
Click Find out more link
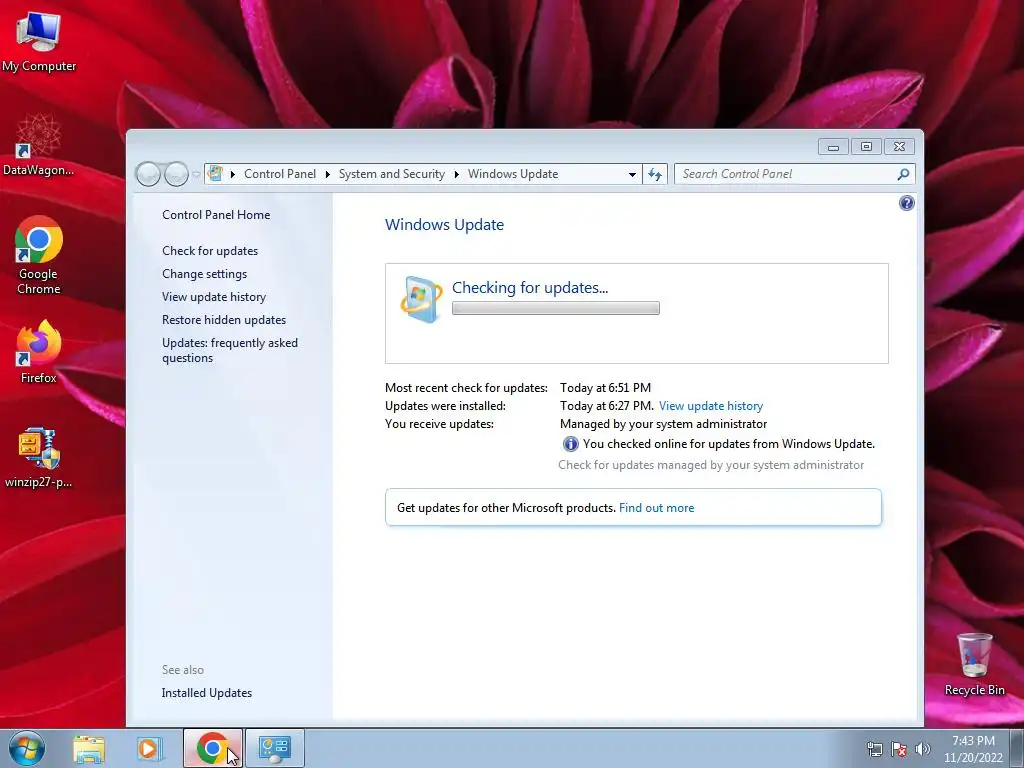(656, 507)
